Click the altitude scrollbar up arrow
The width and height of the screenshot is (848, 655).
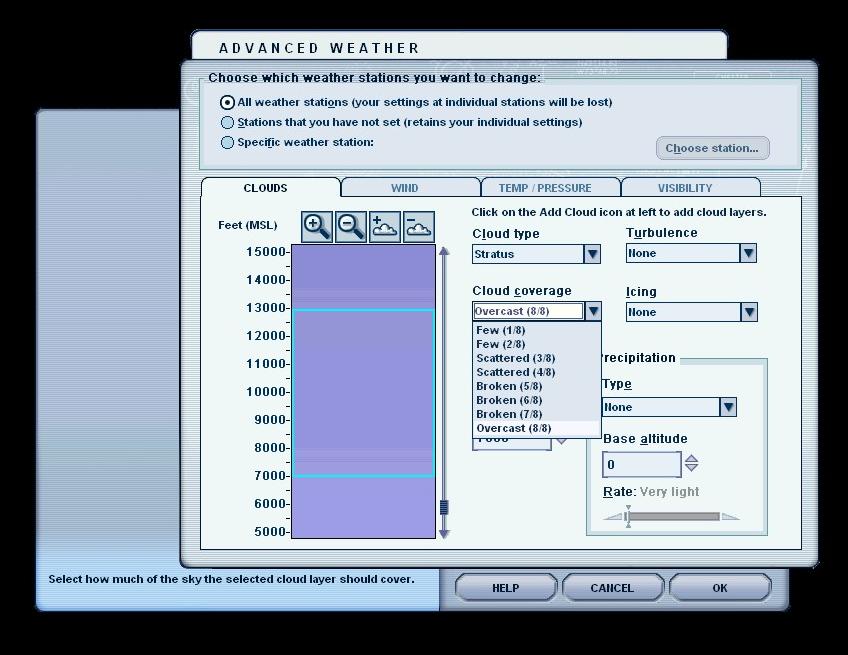tap(444, 251)
